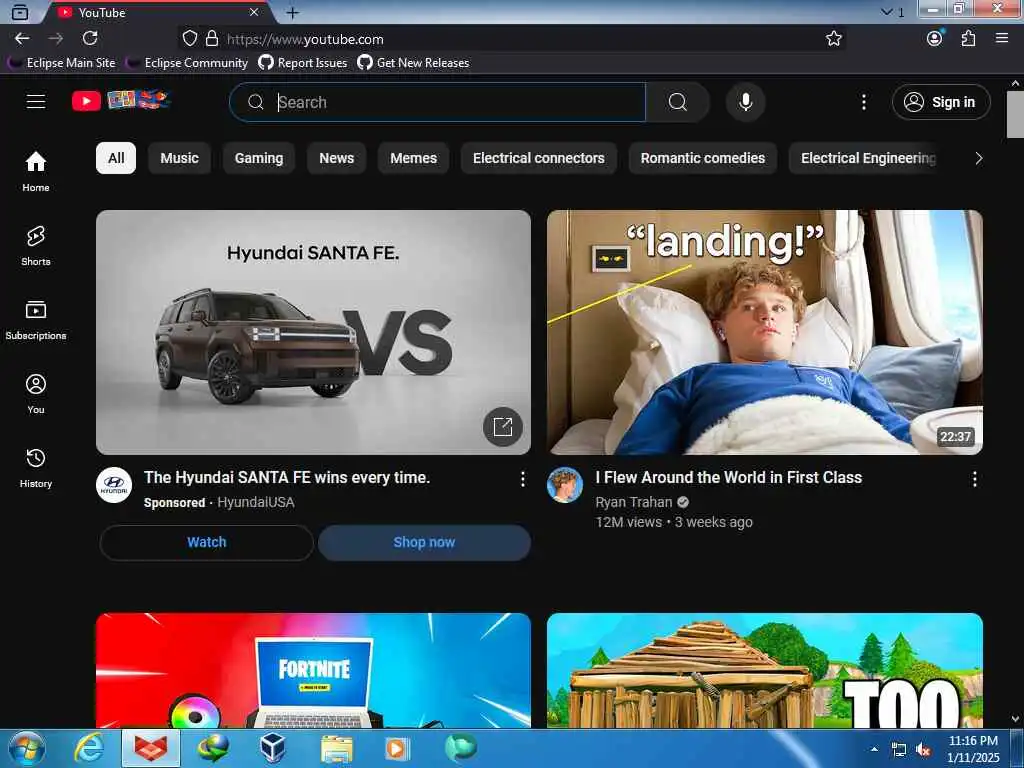Open Report Issues bookmark
This screenshot has height=768, width=1024.
click(x=303, y=63)
